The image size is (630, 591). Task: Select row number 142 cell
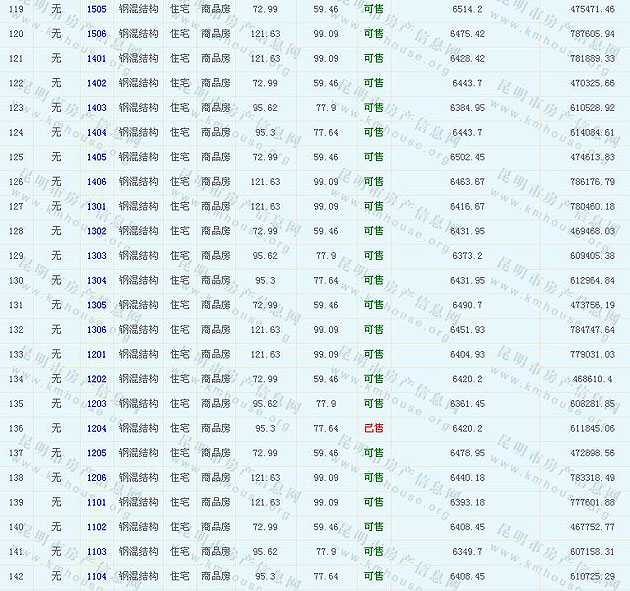tap(16, 576)
